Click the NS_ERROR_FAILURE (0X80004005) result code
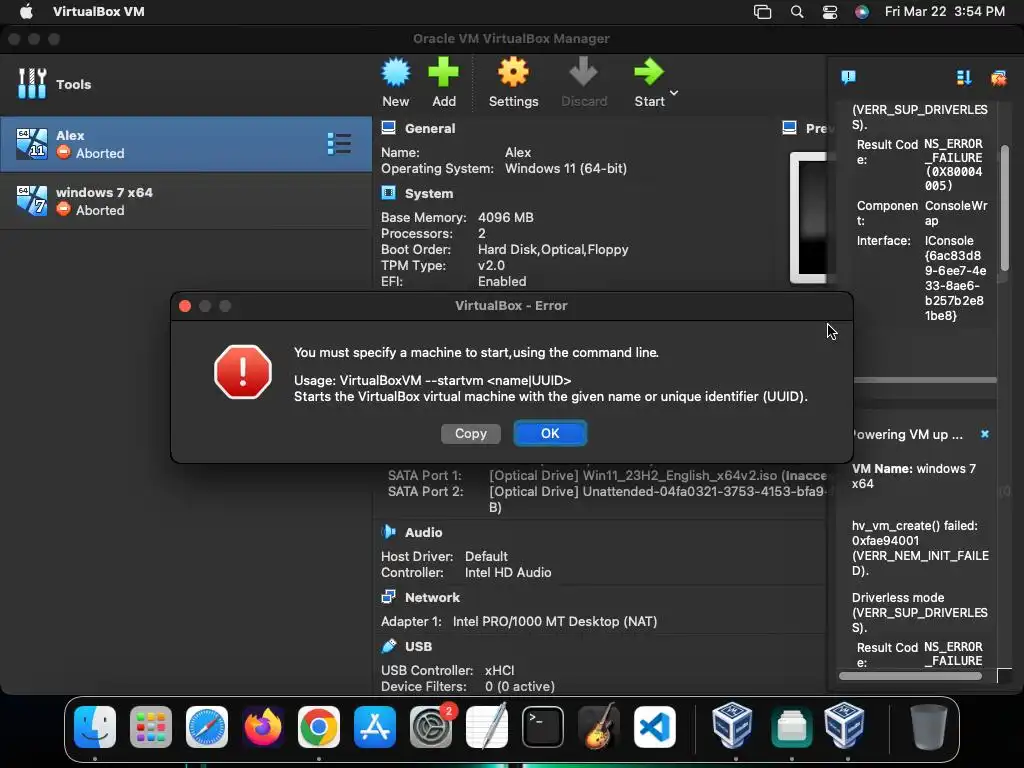This screenshot has height=768, width=1024. pyautogui.click(x=953, y=165)
